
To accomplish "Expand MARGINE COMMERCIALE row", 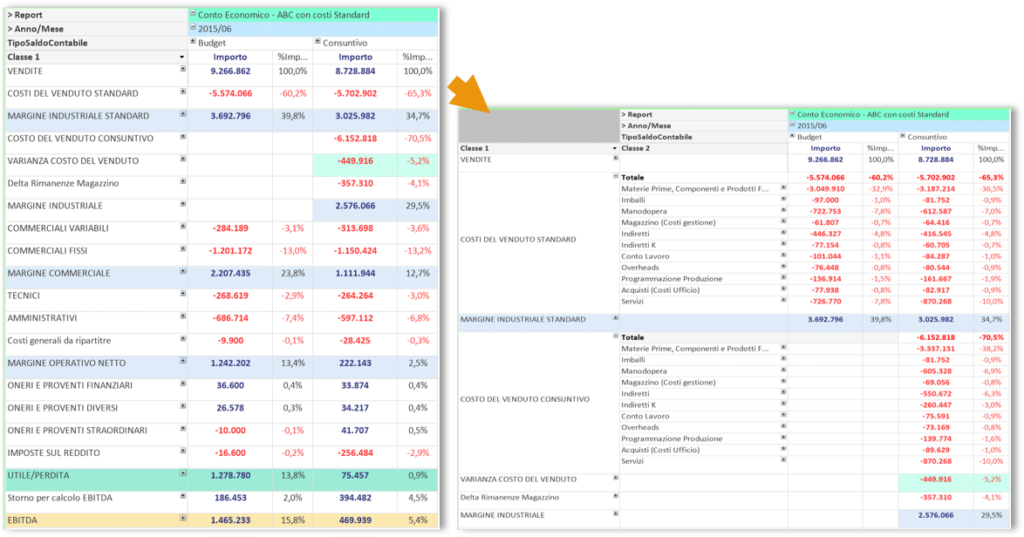I will 183,271.
